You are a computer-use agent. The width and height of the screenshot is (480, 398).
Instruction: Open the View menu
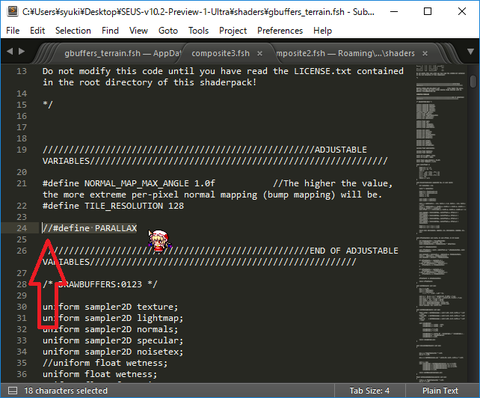pos(138,31)
